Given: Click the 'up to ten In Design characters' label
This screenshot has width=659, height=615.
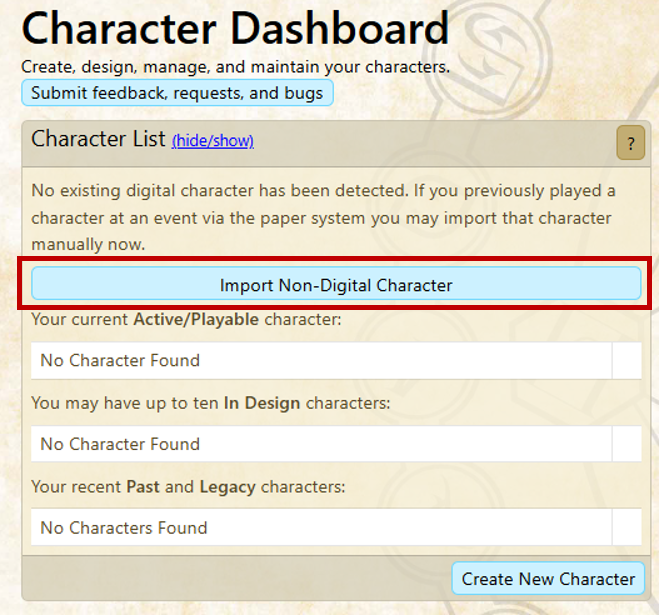Looking at the screenshot, I should pyautogui.click(x=210, y=403).
